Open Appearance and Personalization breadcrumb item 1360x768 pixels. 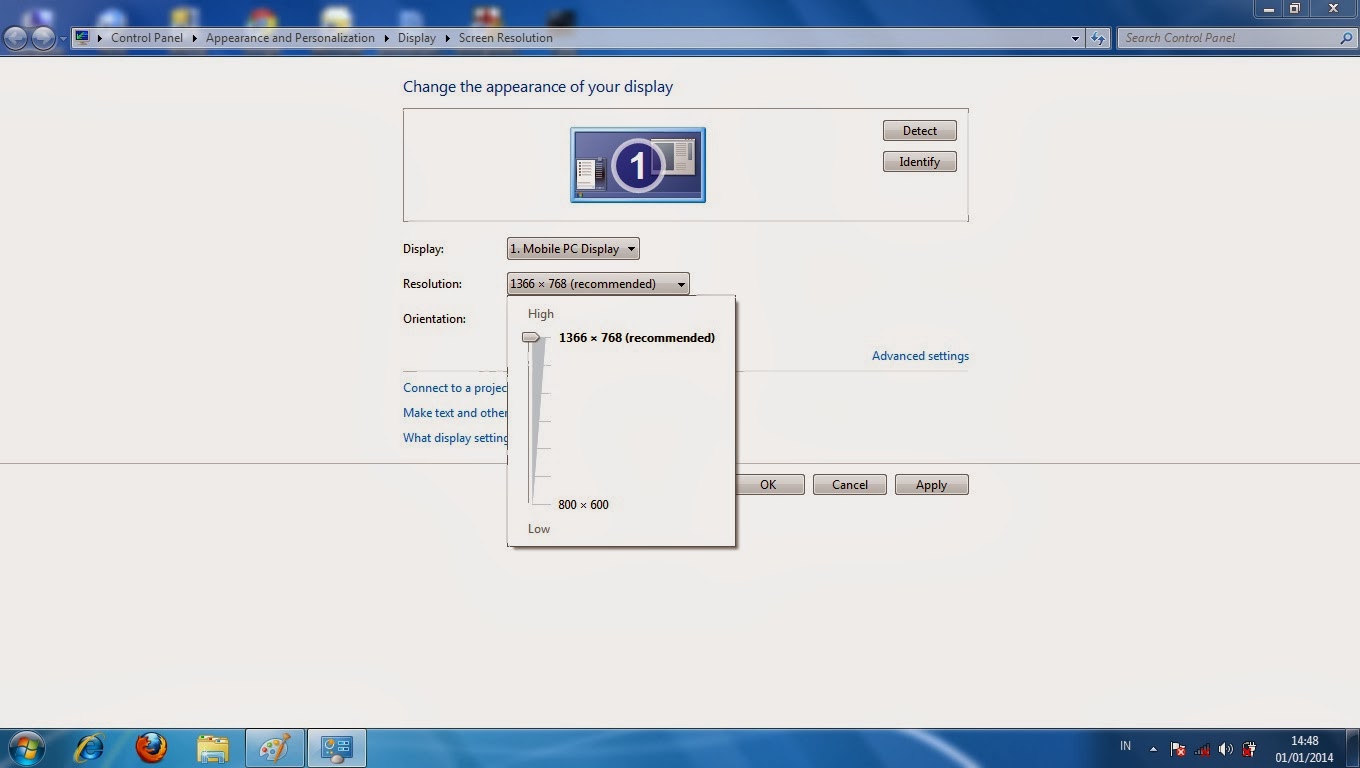[290, 37]
